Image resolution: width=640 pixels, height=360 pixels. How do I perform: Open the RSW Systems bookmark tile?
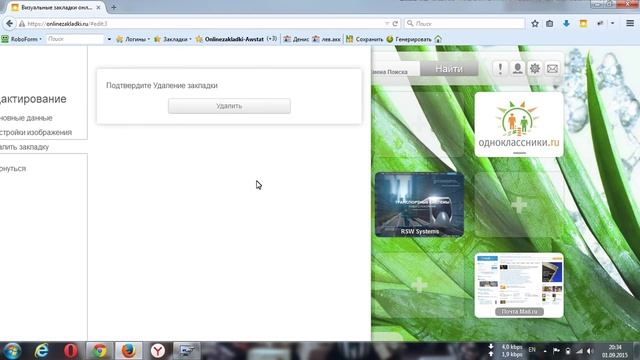pos(419,204)
